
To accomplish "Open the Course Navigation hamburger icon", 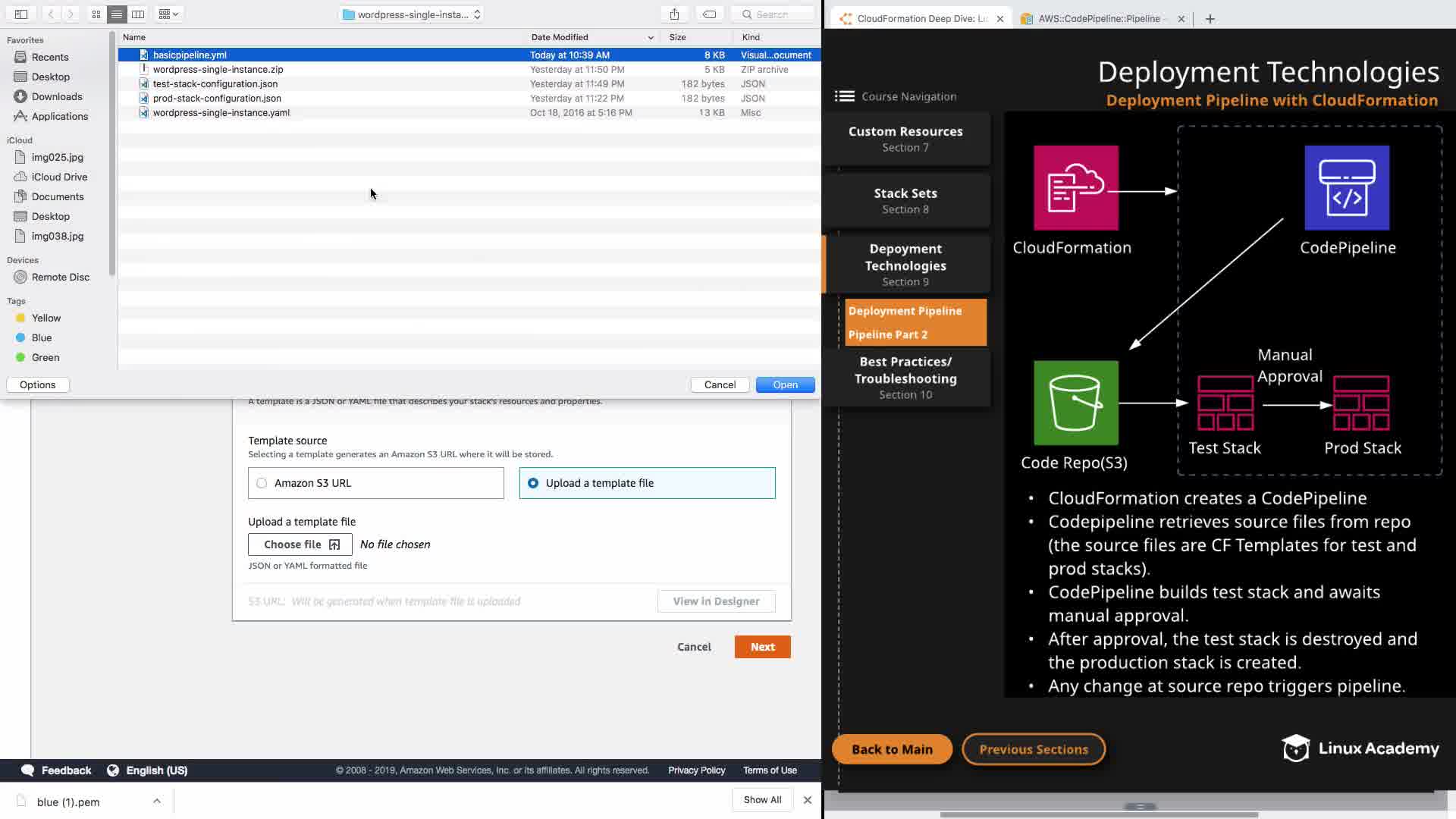I will [844, 96].
